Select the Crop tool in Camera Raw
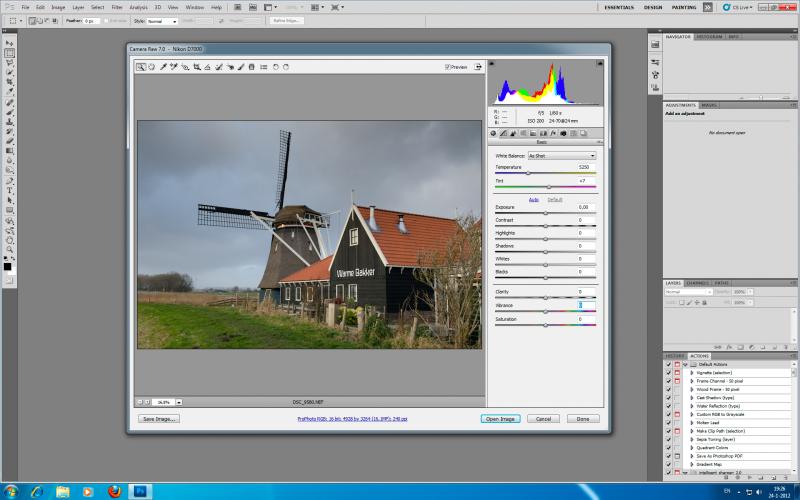The image size is (800, 500). (x=197, y=67)
